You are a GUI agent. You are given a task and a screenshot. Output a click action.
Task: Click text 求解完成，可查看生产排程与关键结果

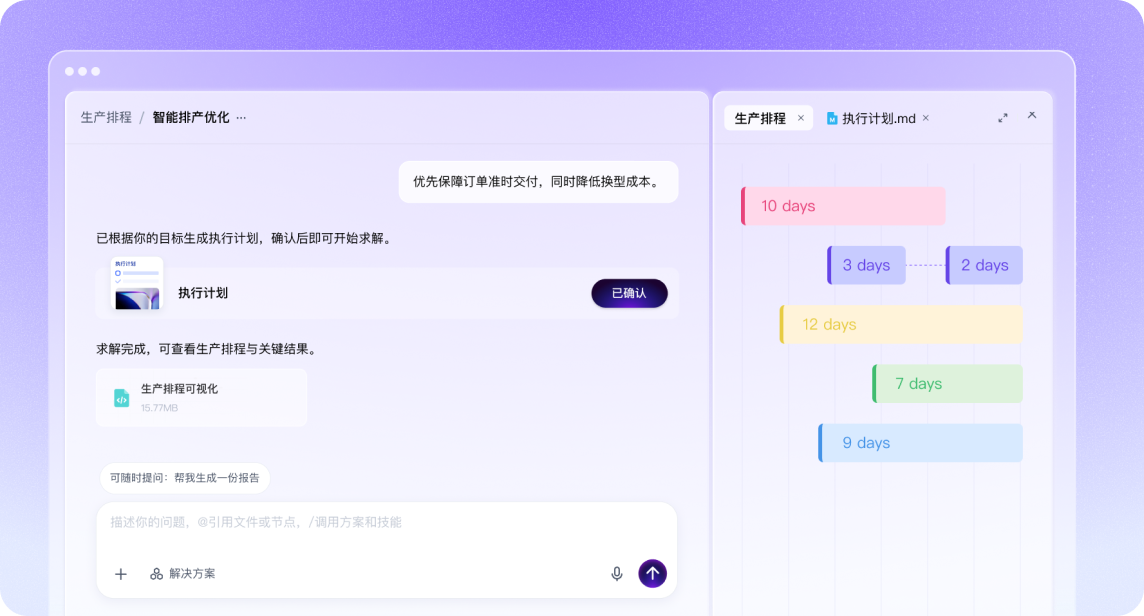209,349
